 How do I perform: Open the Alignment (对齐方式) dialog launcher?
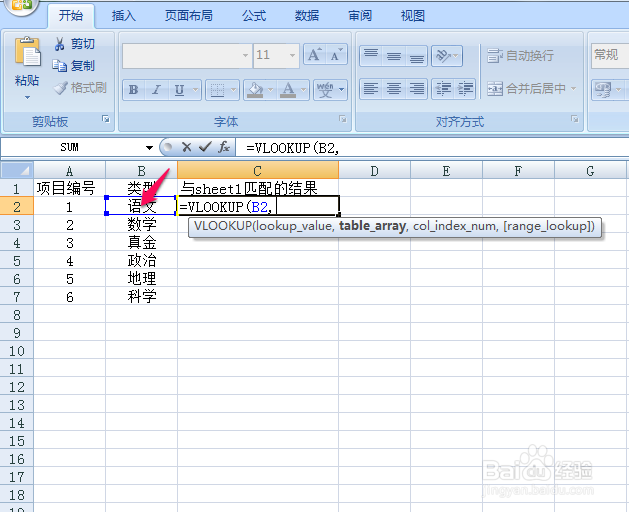(575, 119)
